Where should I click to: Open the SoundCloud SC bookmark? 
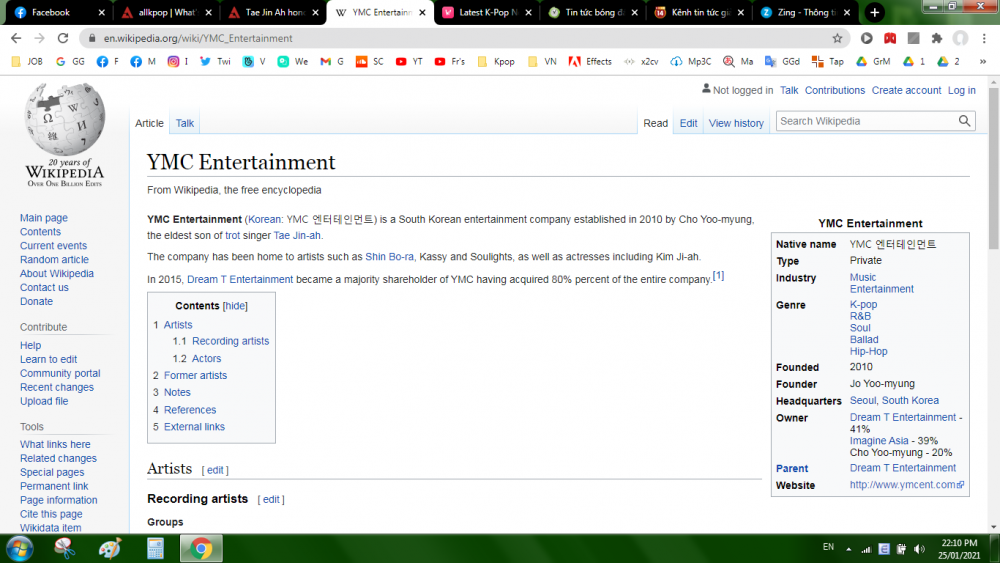pyautogui.click(x=370, y=61)
